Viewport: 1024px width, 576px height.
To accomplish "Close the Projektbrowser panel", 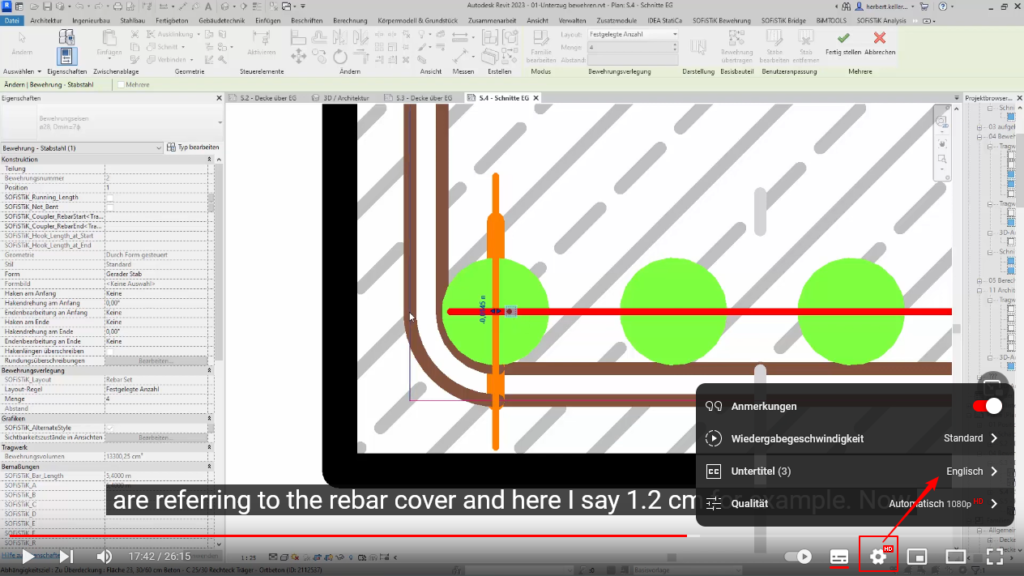I will click(x=1019, y=98).
